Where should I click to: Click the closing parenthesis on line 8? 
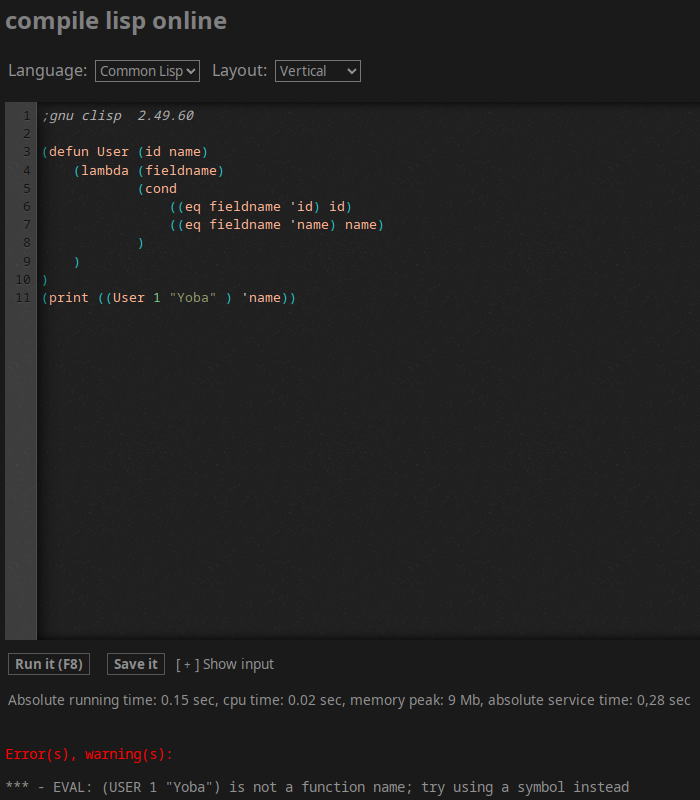(141, 243)
